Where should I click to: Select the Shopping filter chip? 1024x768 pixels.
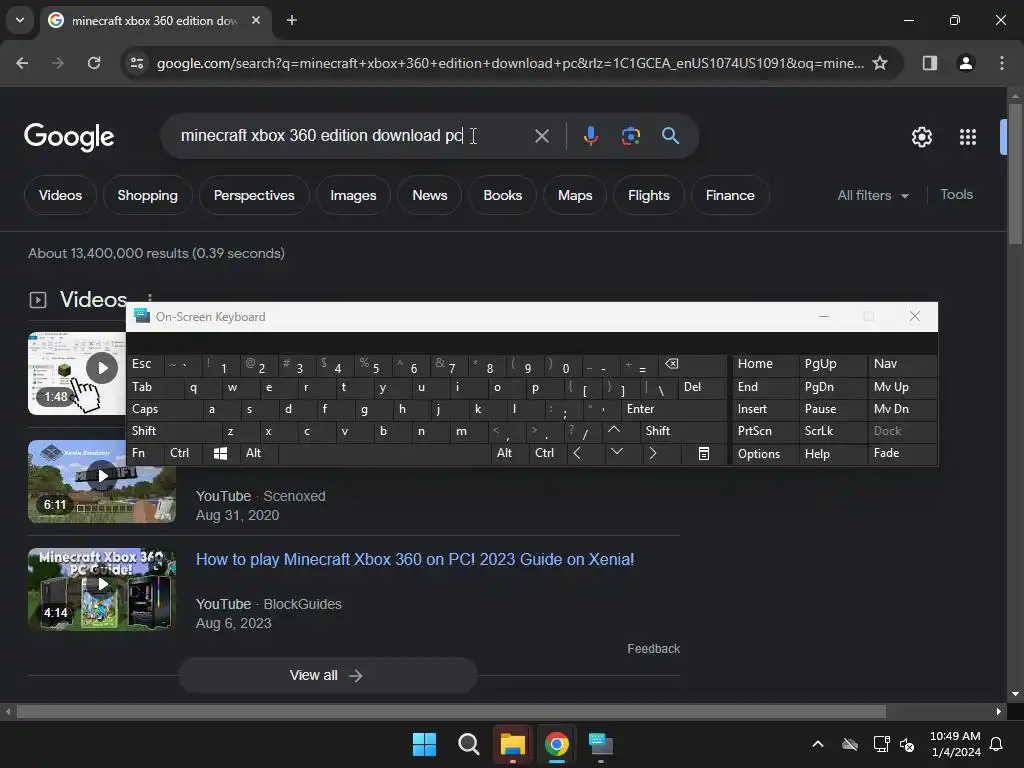[x=148, y=195]
